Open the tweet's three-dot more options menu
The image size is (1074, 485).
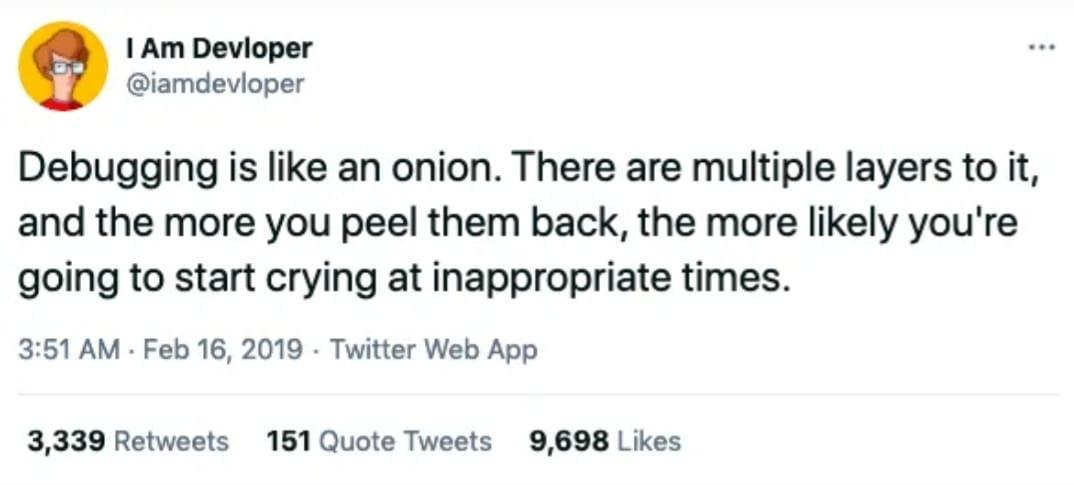click(1039, 47)
